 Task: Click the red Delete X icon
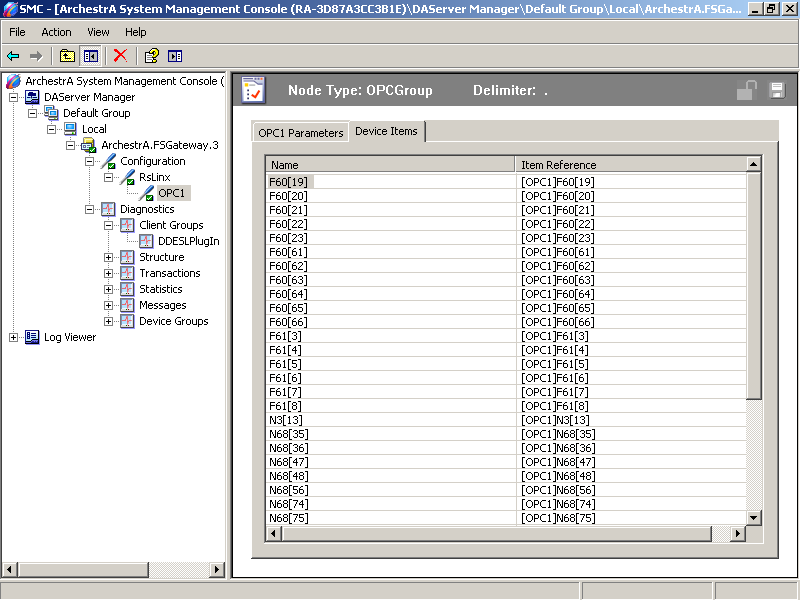(120, 56)
